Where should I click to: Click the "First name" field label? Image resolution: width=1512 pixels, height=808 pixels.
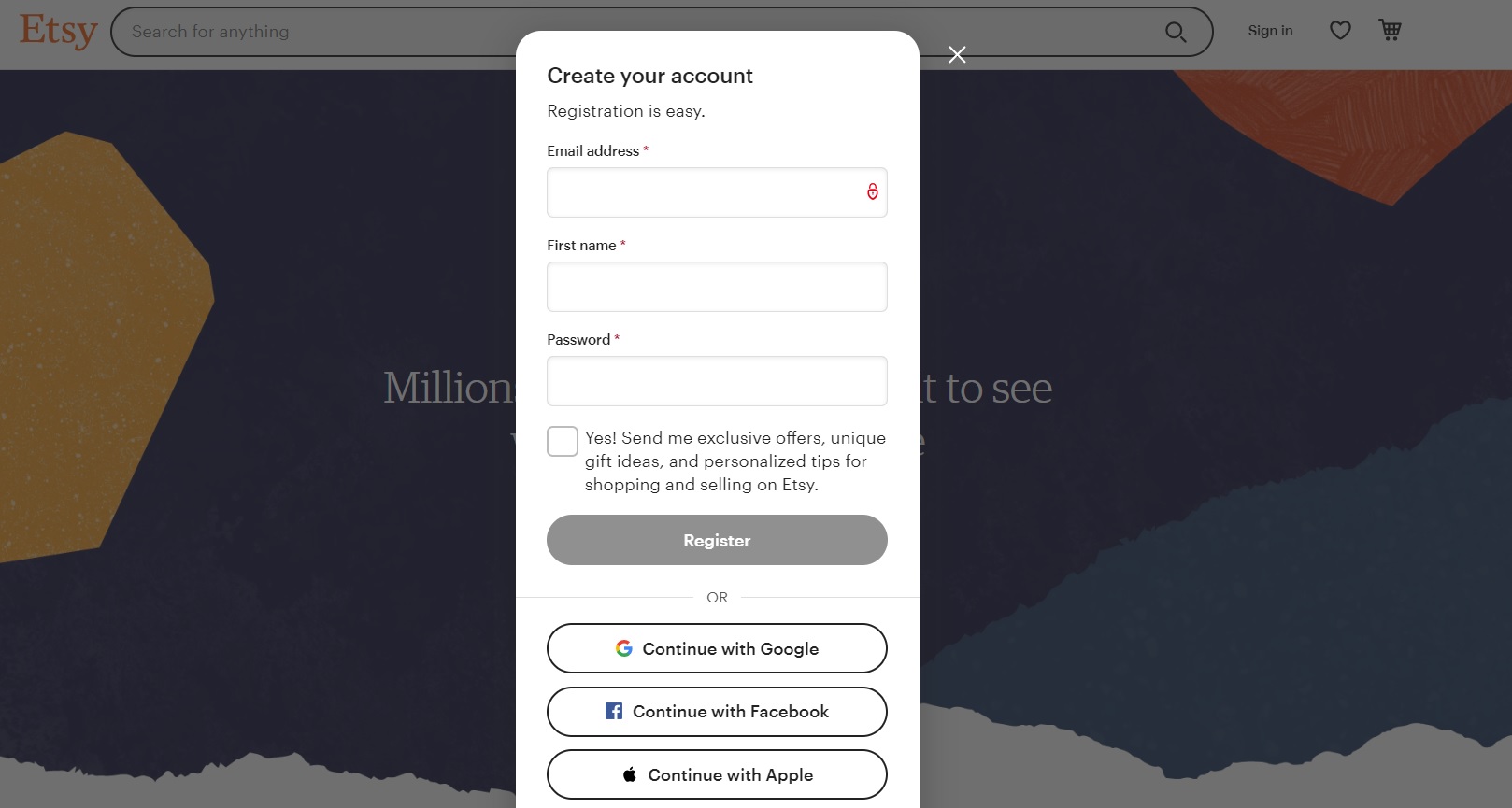click(581, 246)
